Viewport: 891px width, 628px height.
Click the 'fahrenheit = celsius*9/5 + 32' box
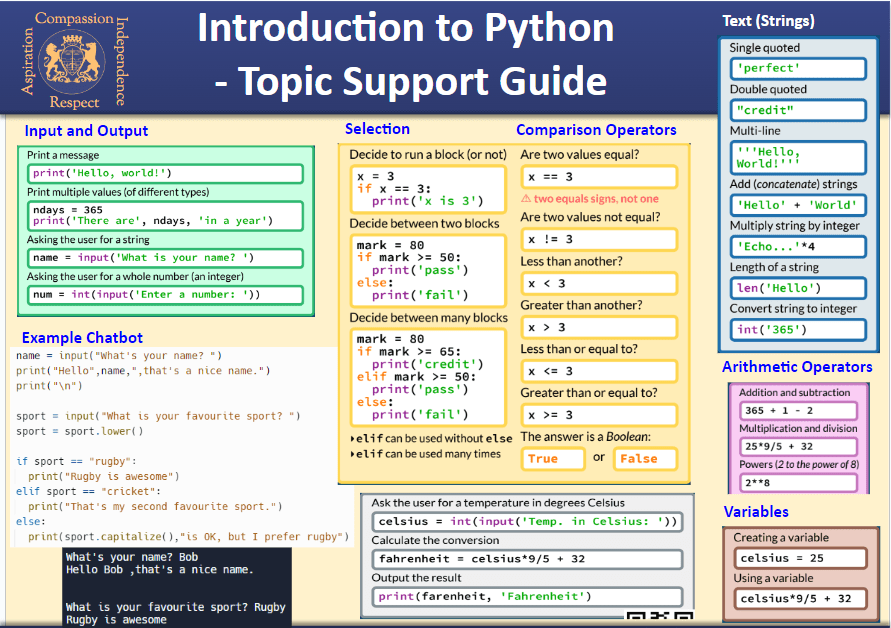pos(527,559)
